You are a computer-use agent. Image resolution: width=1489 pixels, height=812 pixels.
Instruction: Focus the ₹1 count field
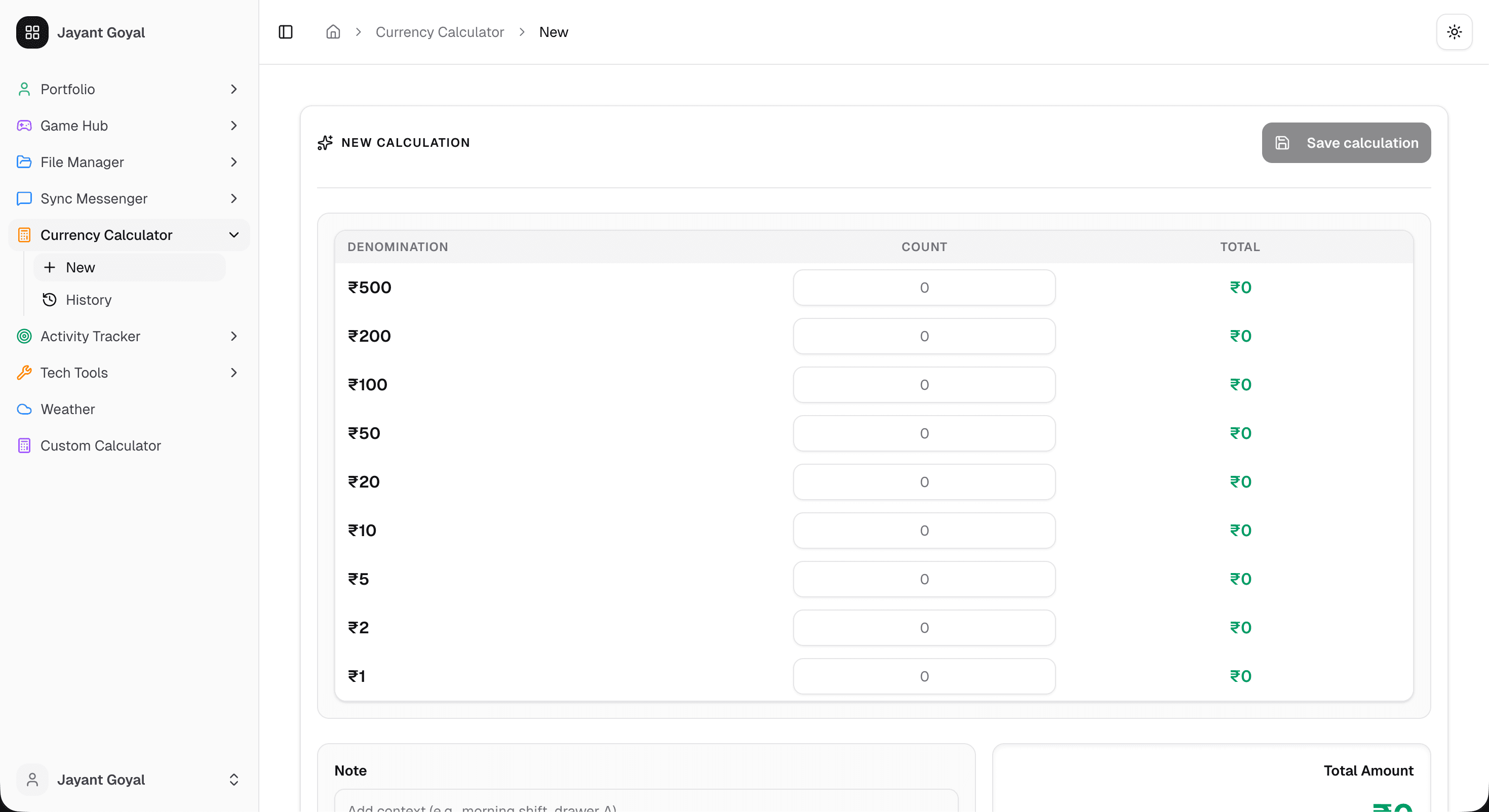(x=924, y=676)
